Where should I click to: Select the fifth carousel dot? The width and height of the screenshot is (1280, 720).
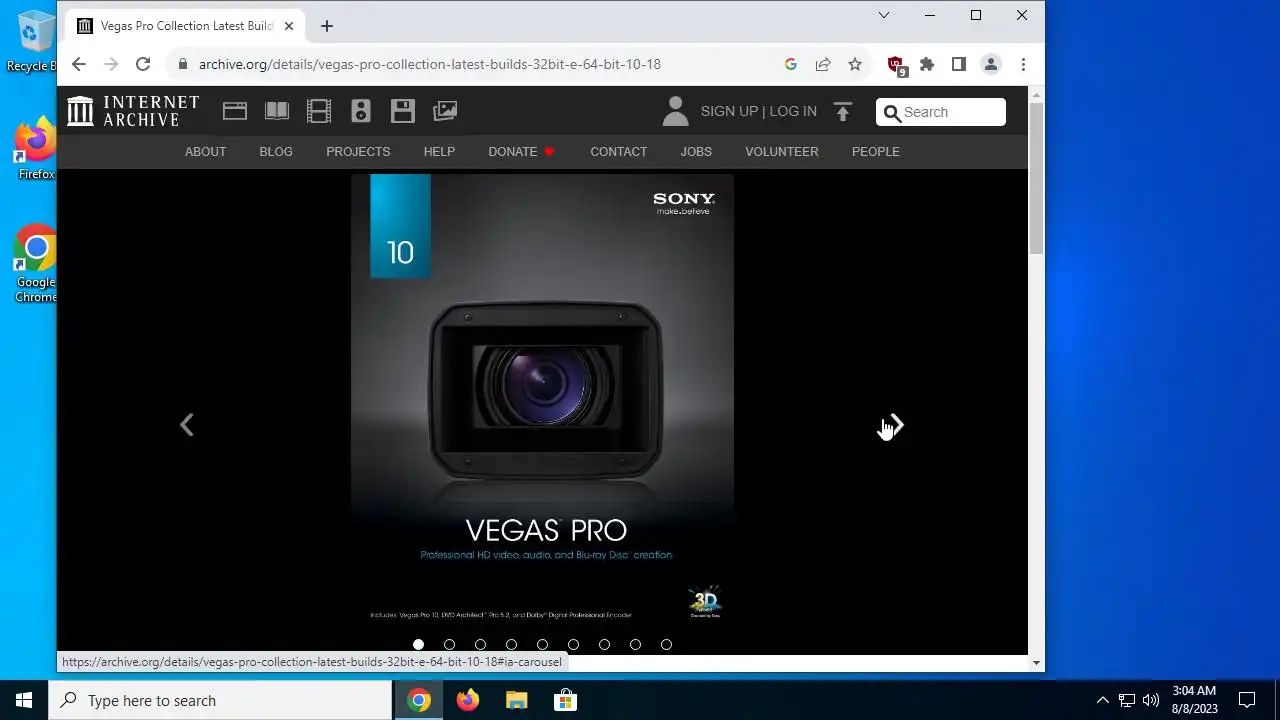(x=542, y=645)
